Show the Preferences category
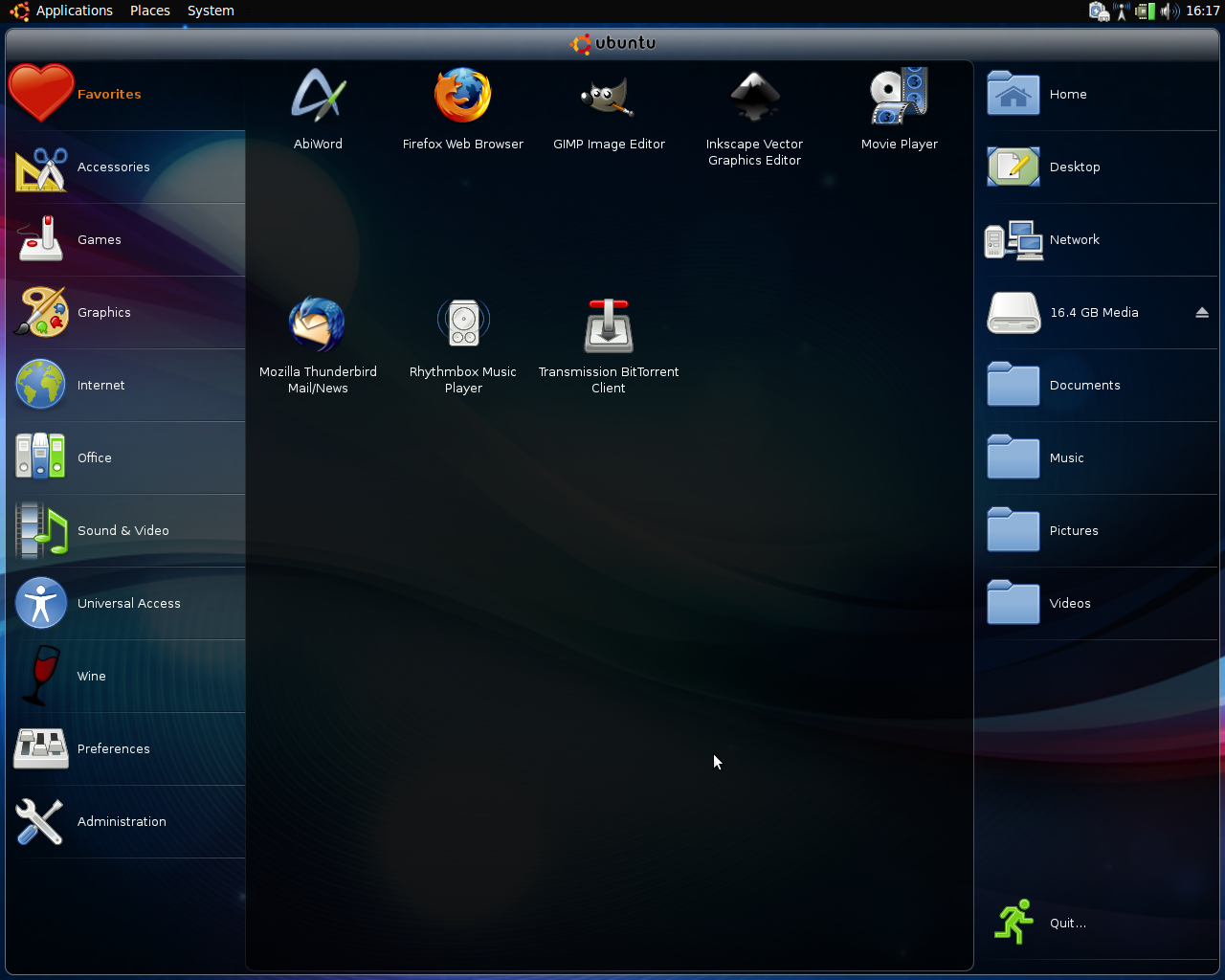1225x980 pixels. click(125, 748)
